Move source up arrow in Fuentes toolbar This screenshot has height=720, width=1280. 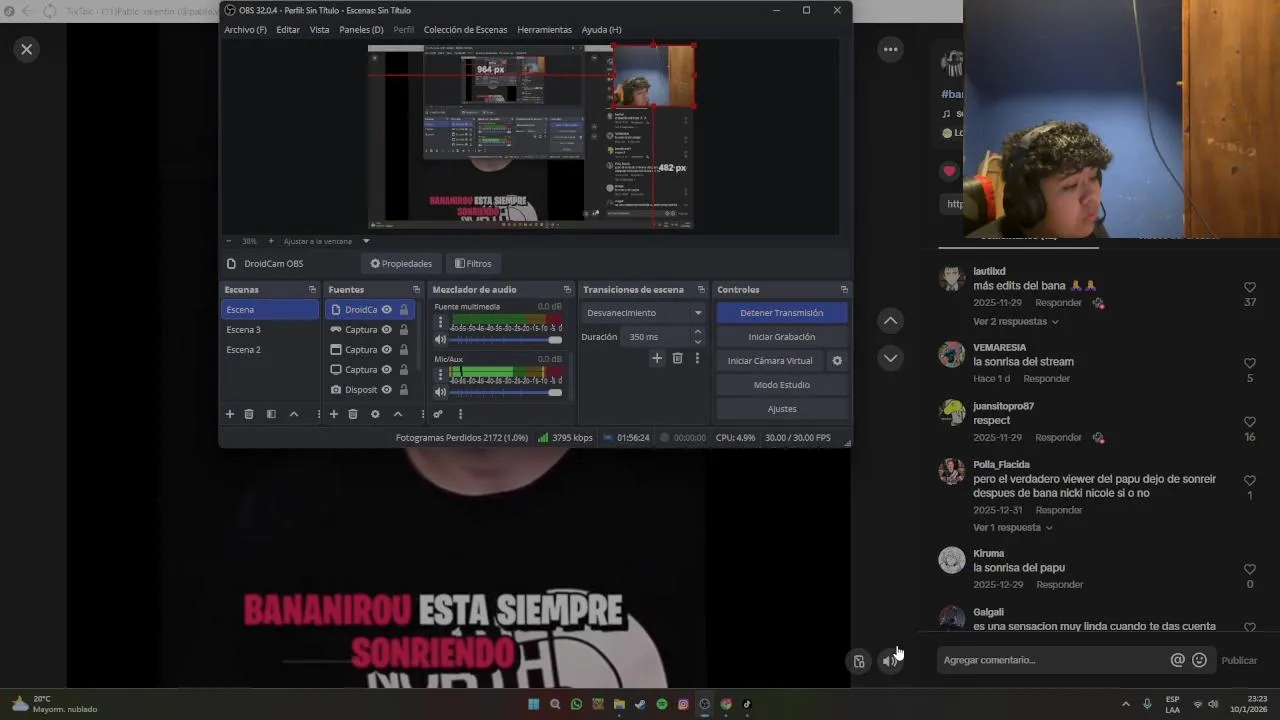point(398,414)
